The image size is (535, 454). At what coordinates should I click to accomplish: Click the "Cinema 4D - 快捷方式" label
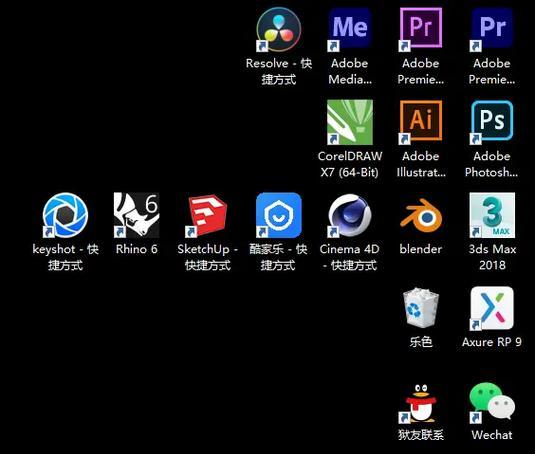coord(350,257)
